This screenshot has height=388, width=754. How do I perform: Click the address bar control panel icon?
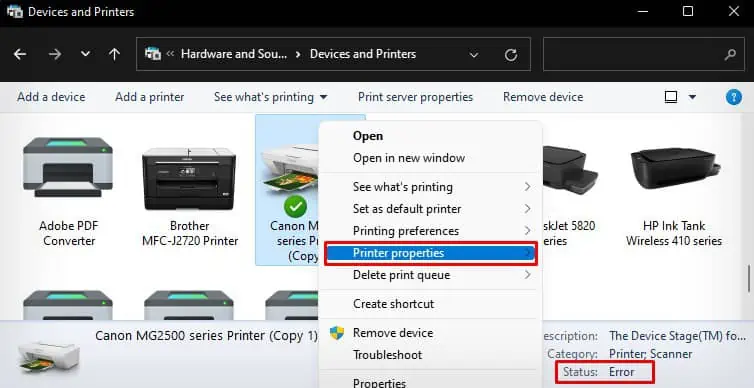(153, 54)
